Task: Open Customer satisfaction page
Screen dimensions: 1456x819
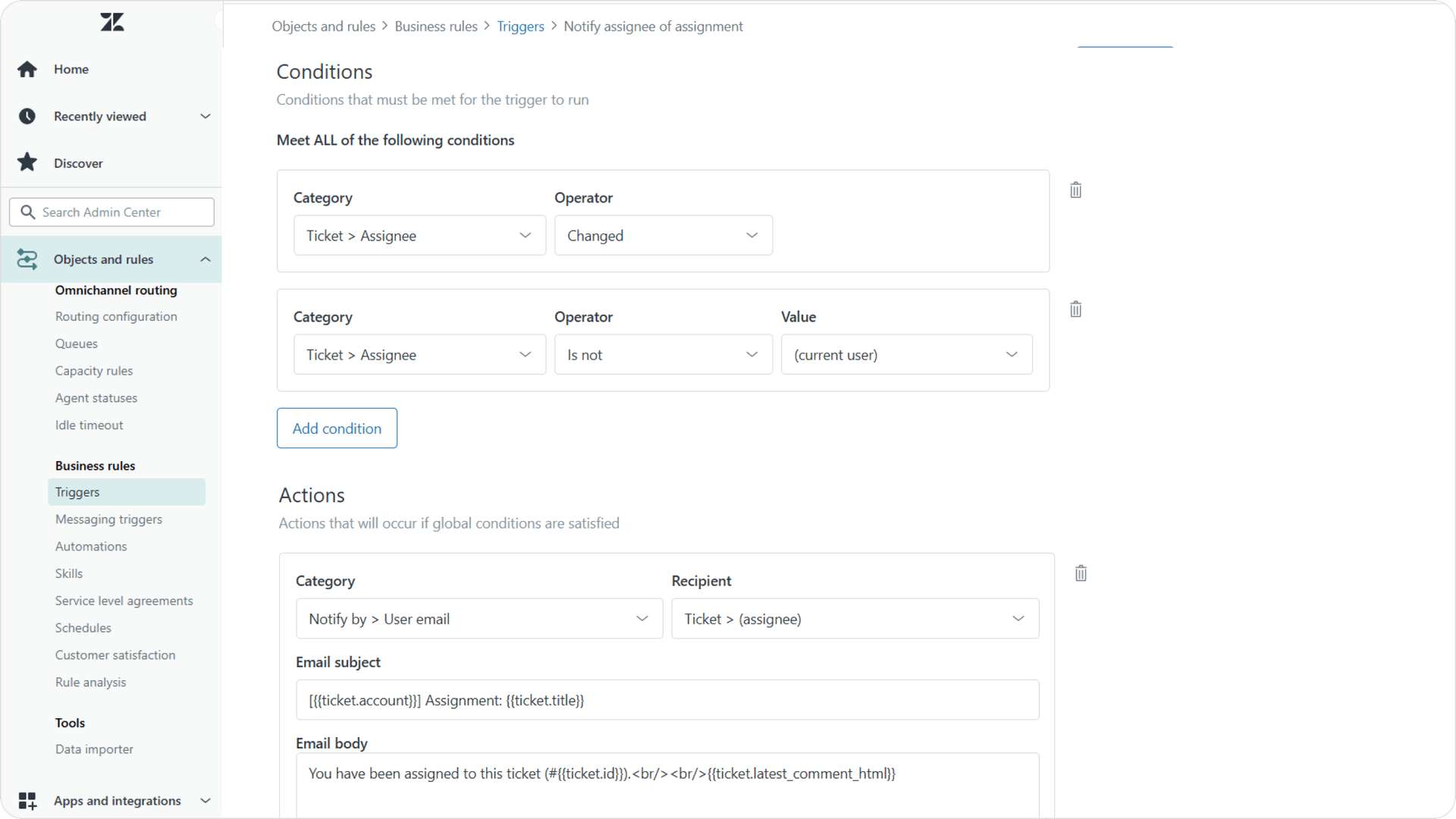Action: click(115, 655)
